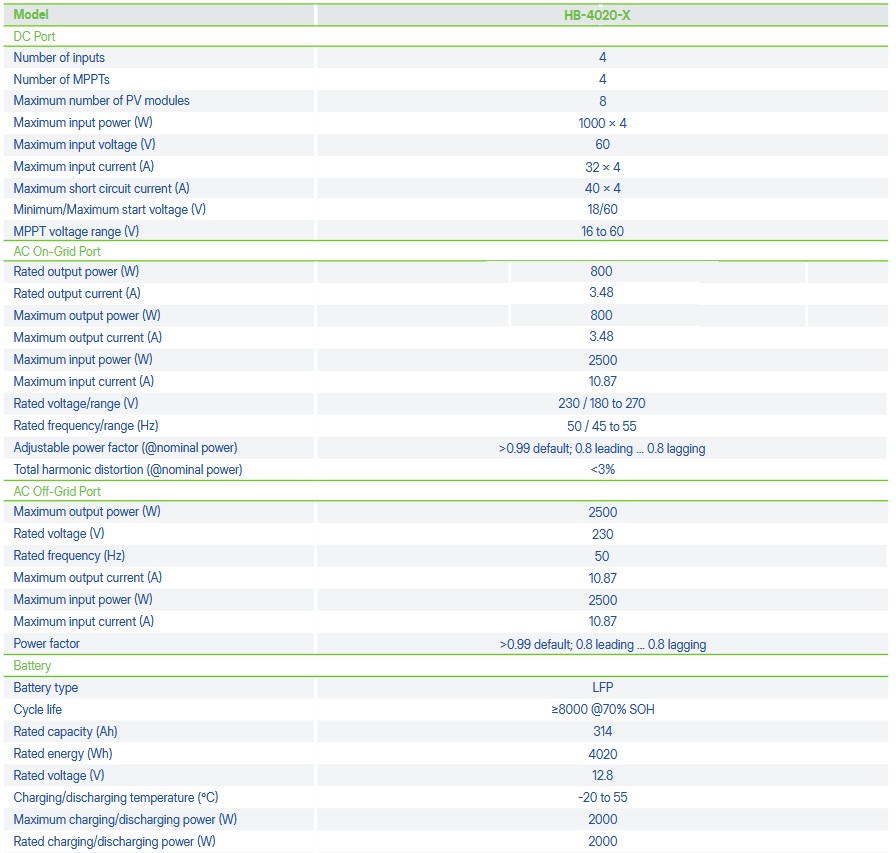Screen dimensions: 896x853
Task: Click the Total harmonic distortion row label
Action: point(127,470)
